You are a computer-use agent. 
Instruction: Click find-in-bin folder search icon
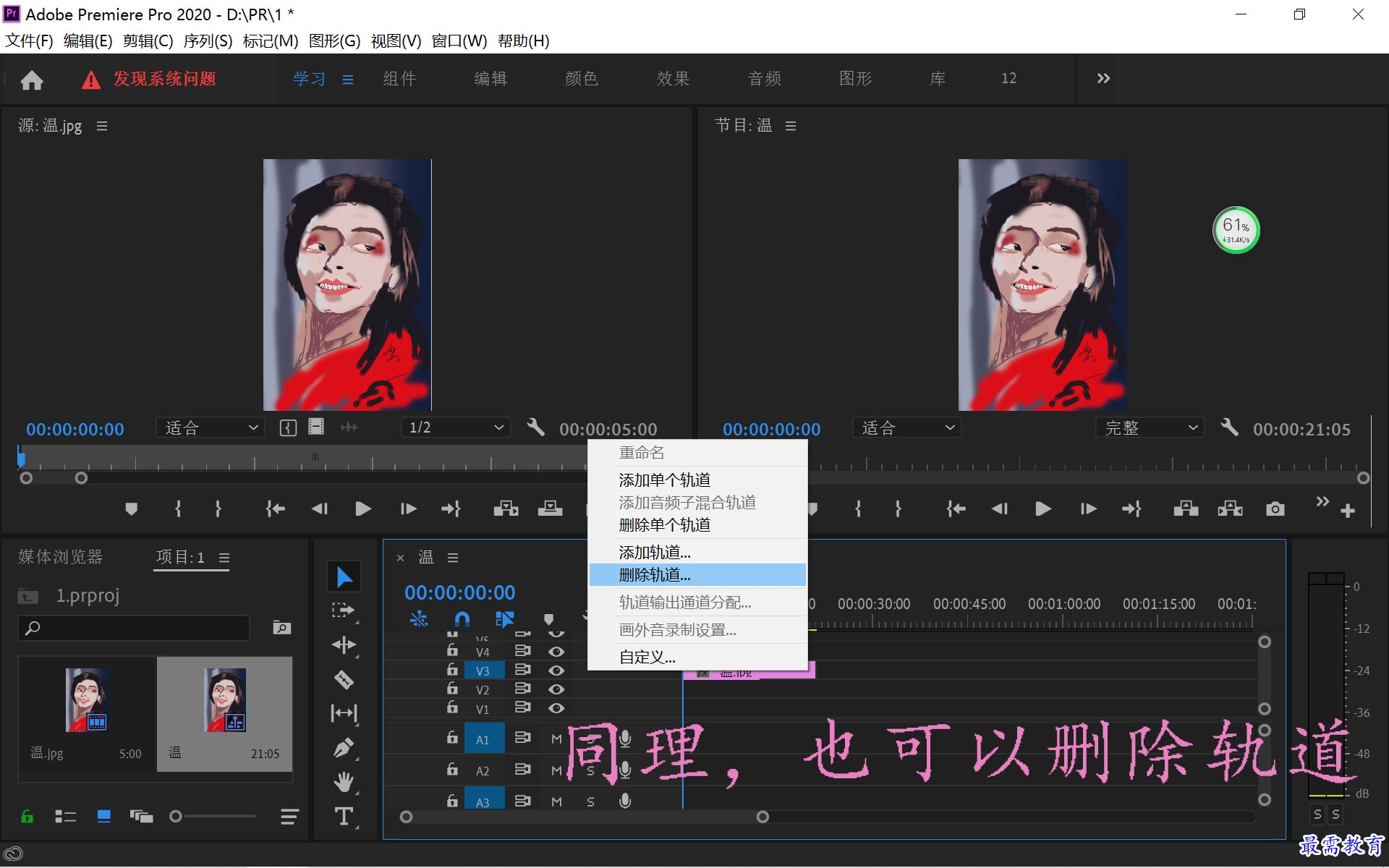coord(281,627)
